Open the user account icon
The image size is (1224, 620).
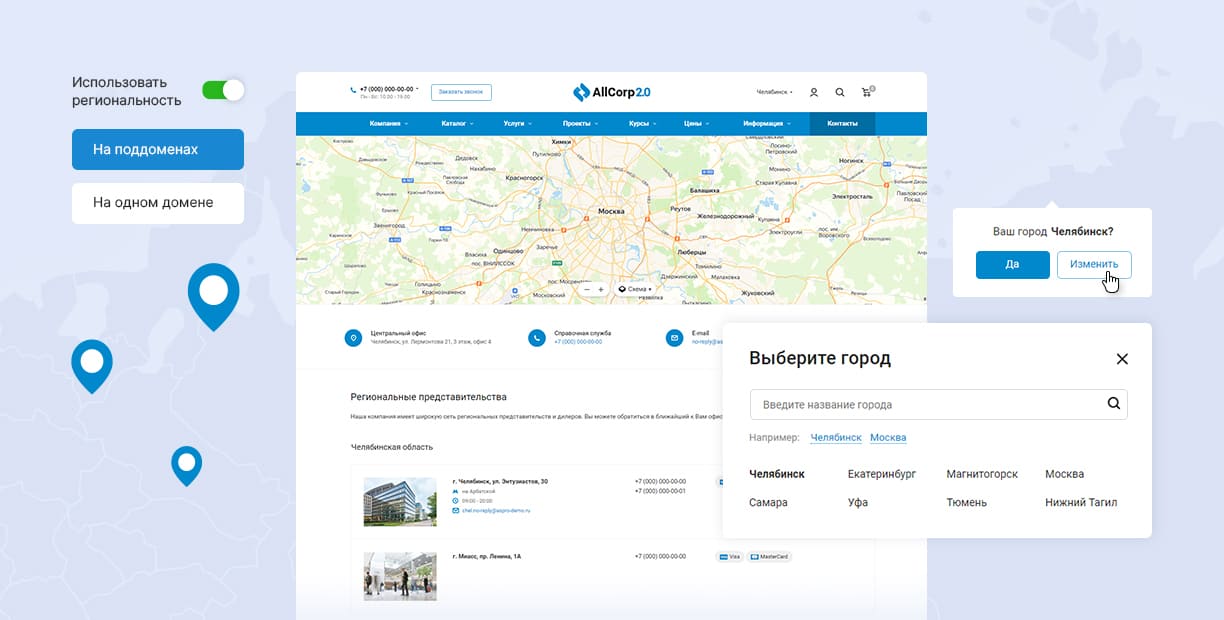[x=814, y=92]
